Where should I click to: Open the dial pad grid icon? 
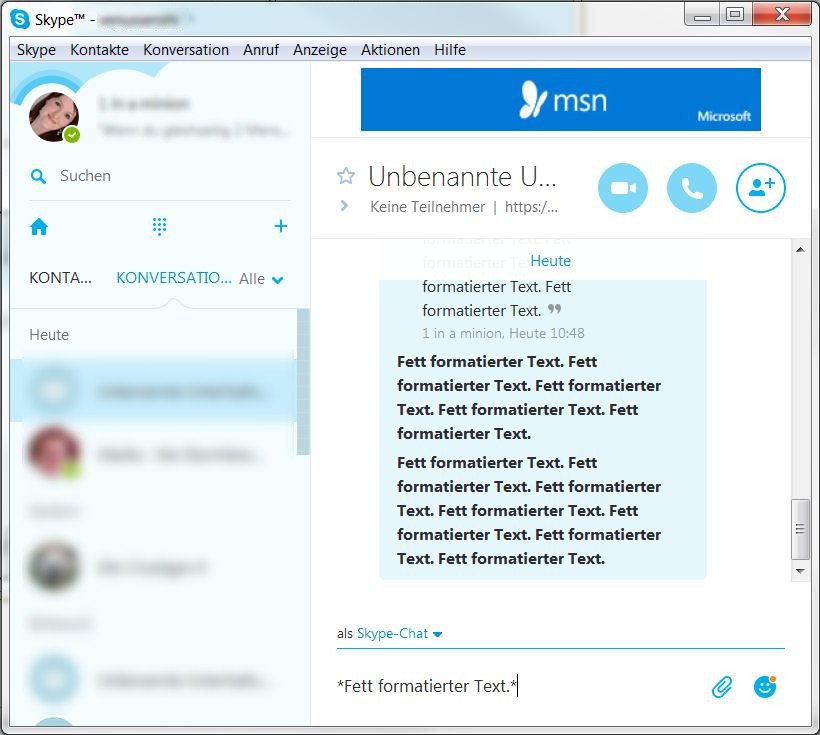[x=160, y=227]
